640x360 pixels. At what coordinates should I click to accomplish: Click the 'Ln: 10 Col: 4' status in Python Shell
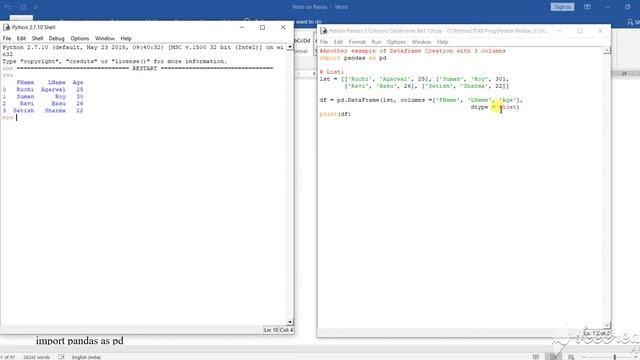point(278,330)
